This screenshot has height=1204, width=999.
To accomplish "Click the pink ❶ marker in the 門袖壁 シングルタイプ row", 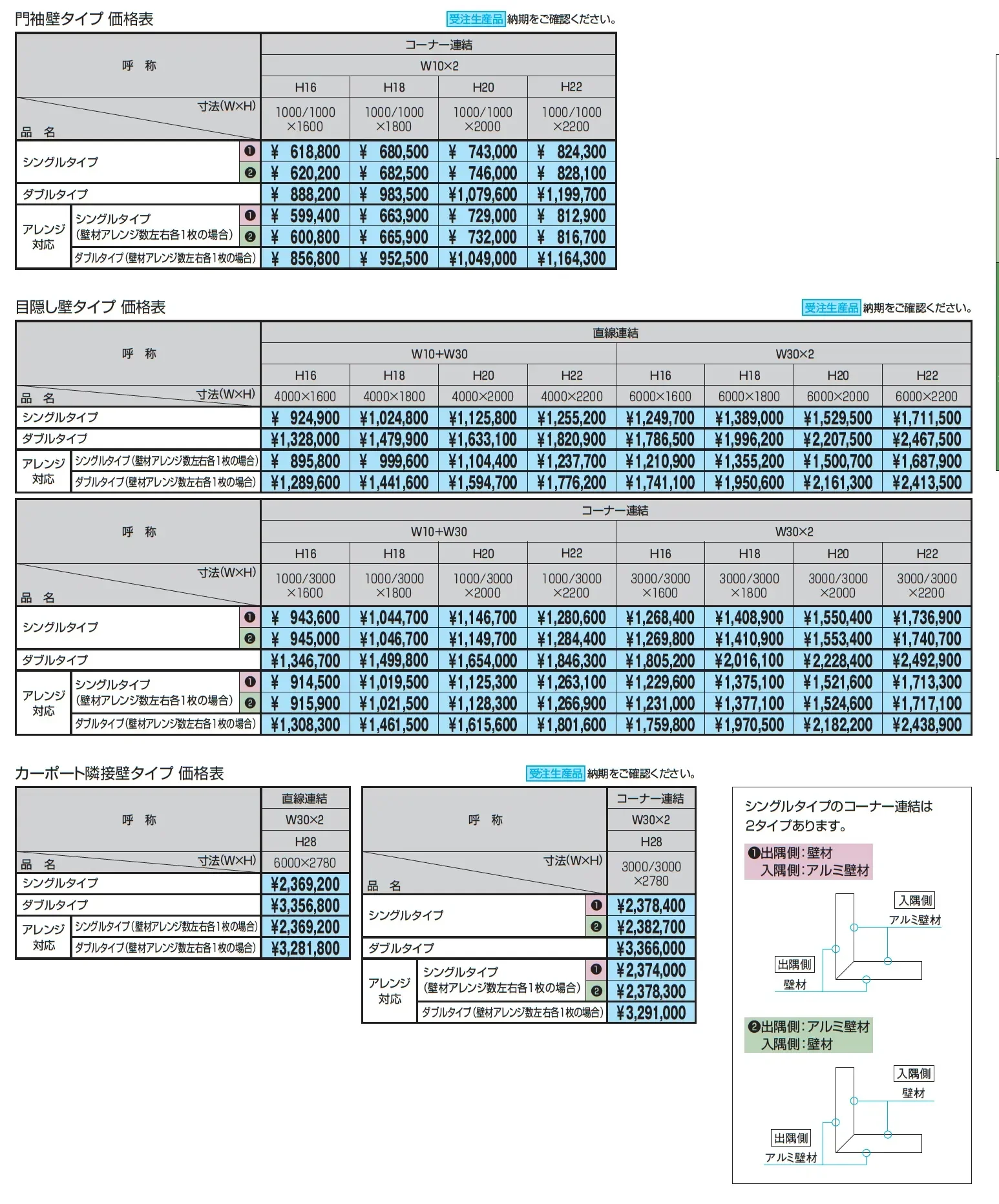I will point(250,152).
